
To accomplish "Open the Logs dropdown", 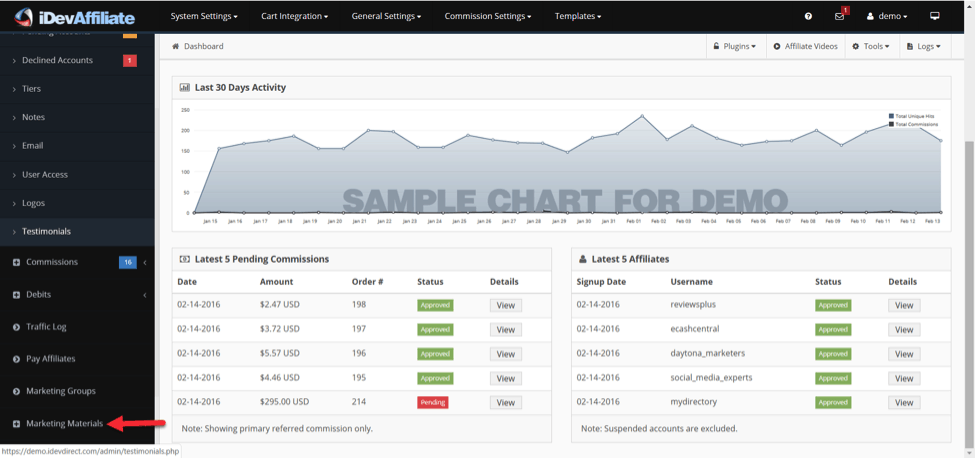I will point(924,47).
